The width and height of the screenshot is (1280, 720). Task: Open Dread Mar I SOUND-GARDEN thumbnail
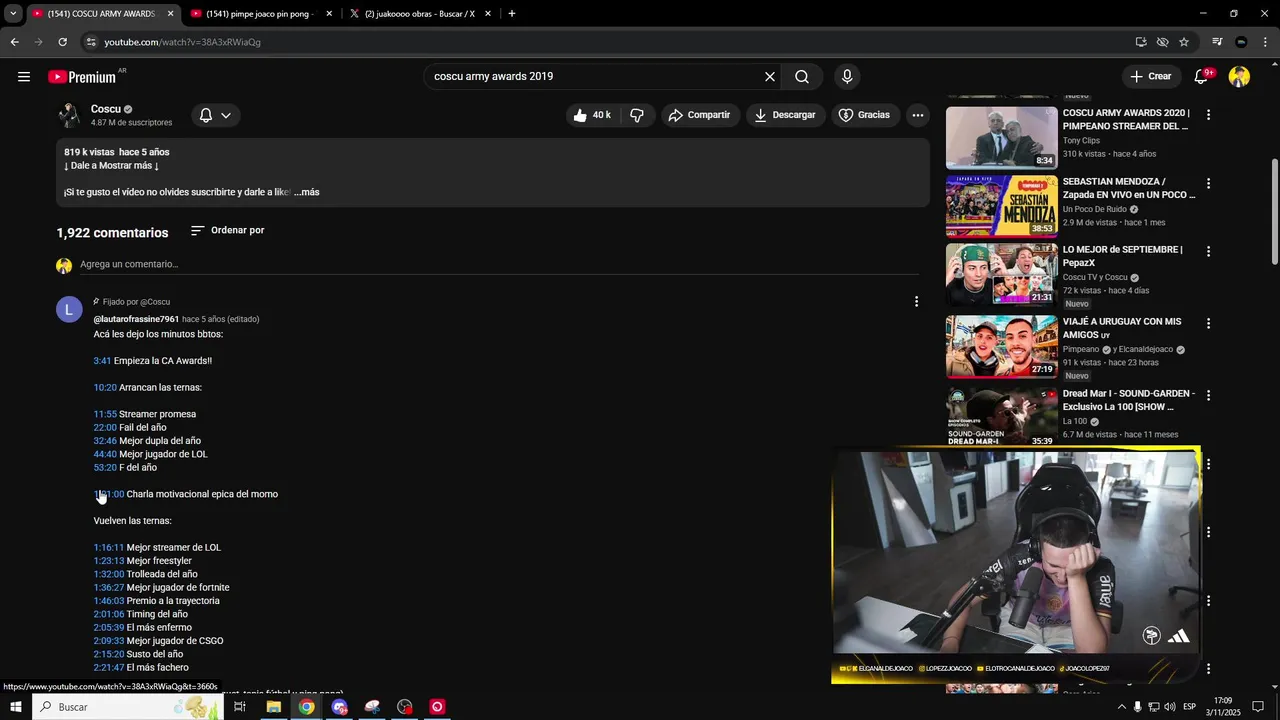pyautogui.click(x=1001, y=416)
